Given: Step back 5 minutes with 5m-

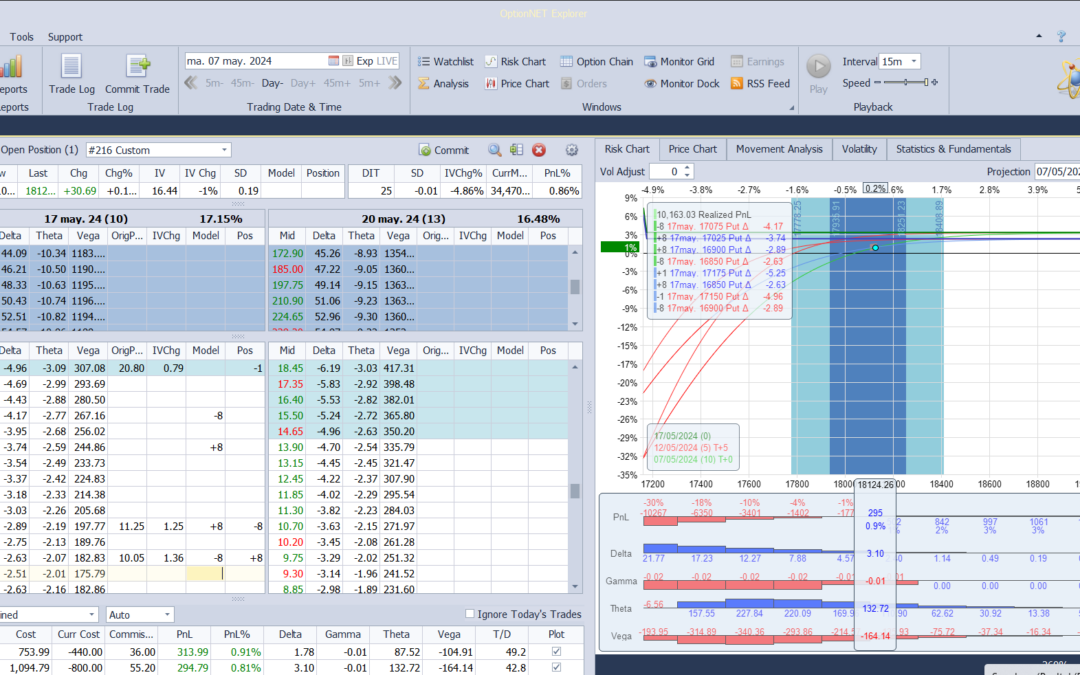Looking at the screenshot, I should (x=214, y=83).
